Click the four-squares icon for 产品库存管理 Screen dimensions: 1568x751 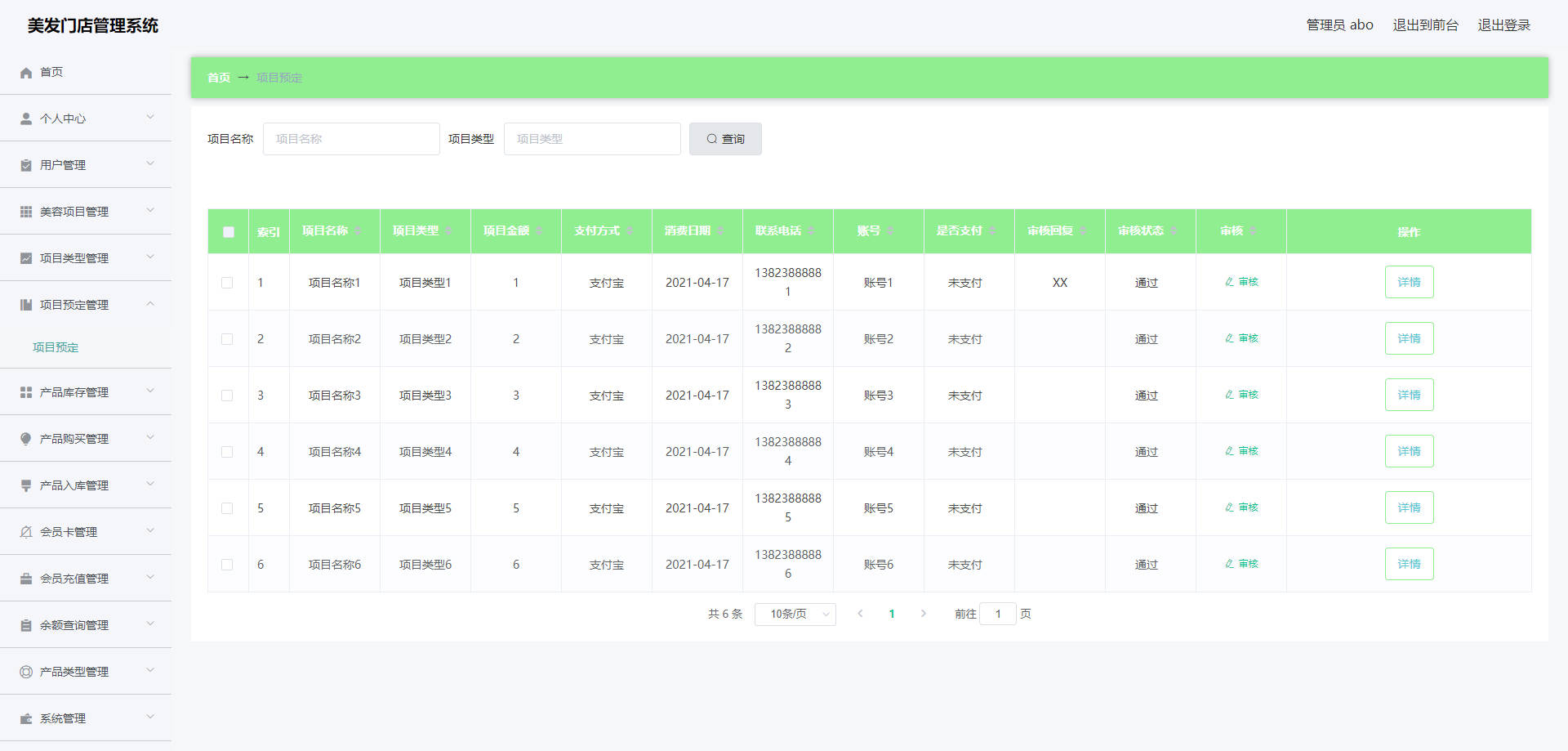point(26,392)
